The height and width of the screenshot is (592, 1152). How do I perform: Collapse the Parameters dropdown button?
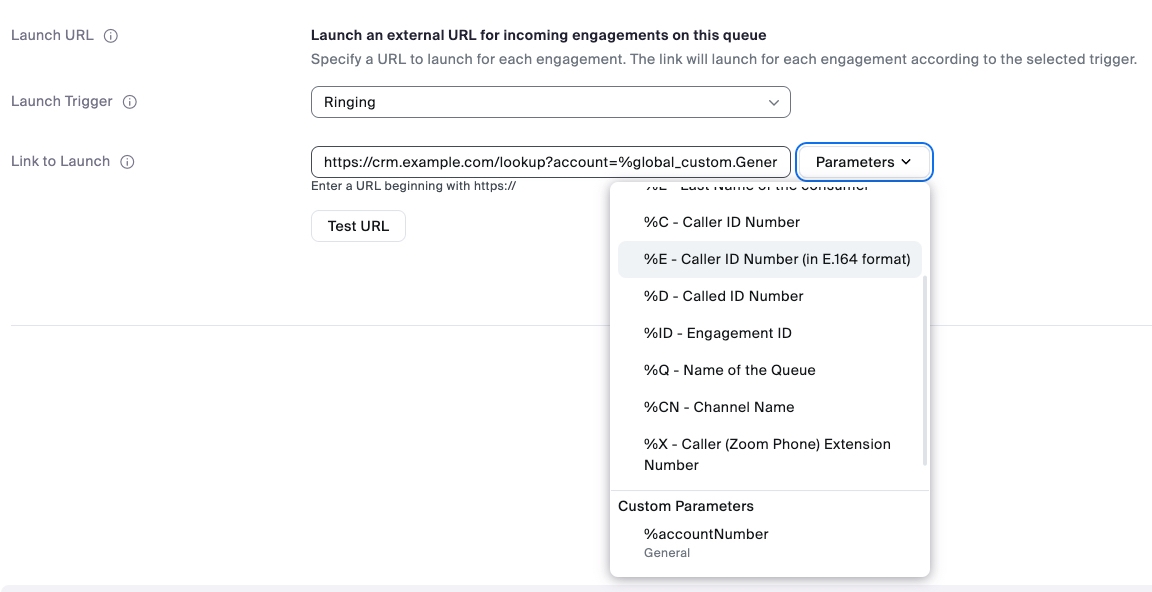point(864,162)
